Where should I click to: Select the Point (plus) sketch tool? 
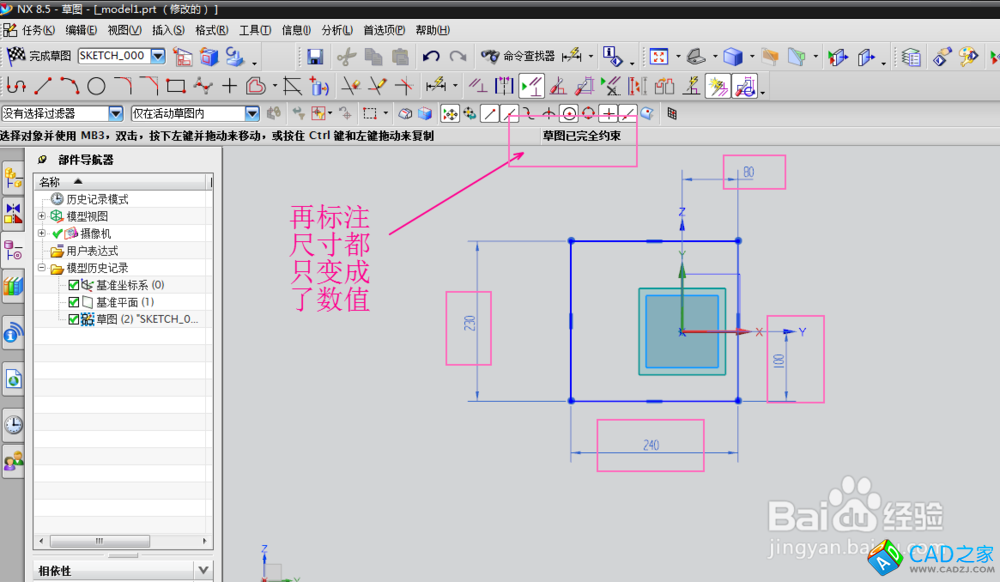[229, 86]
